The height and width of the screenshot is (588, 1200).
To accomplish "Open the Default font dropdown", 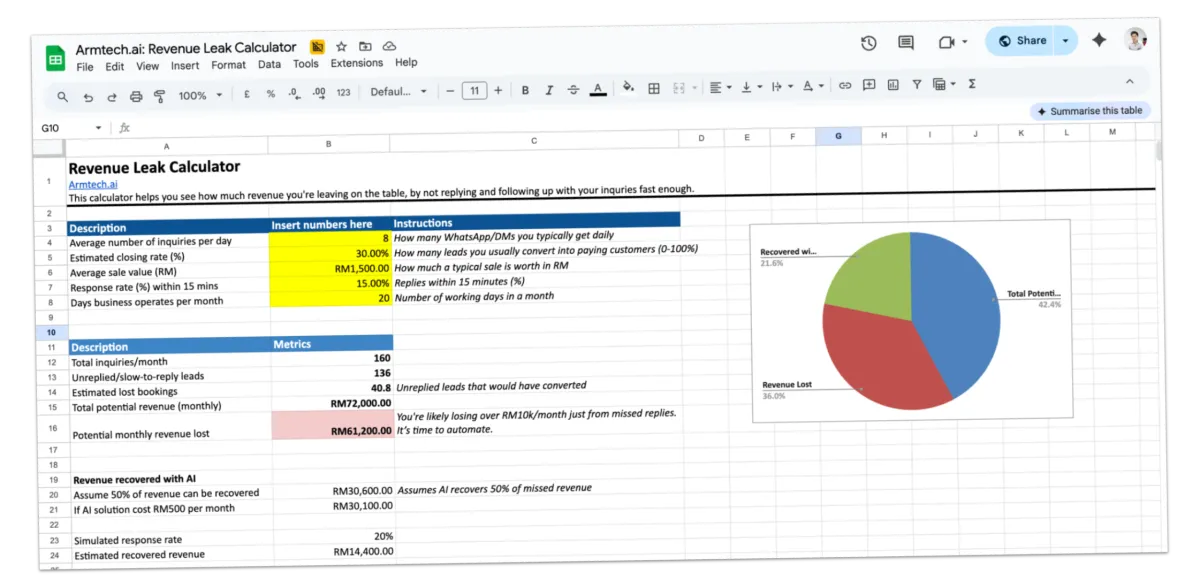I will coord(398,92).
